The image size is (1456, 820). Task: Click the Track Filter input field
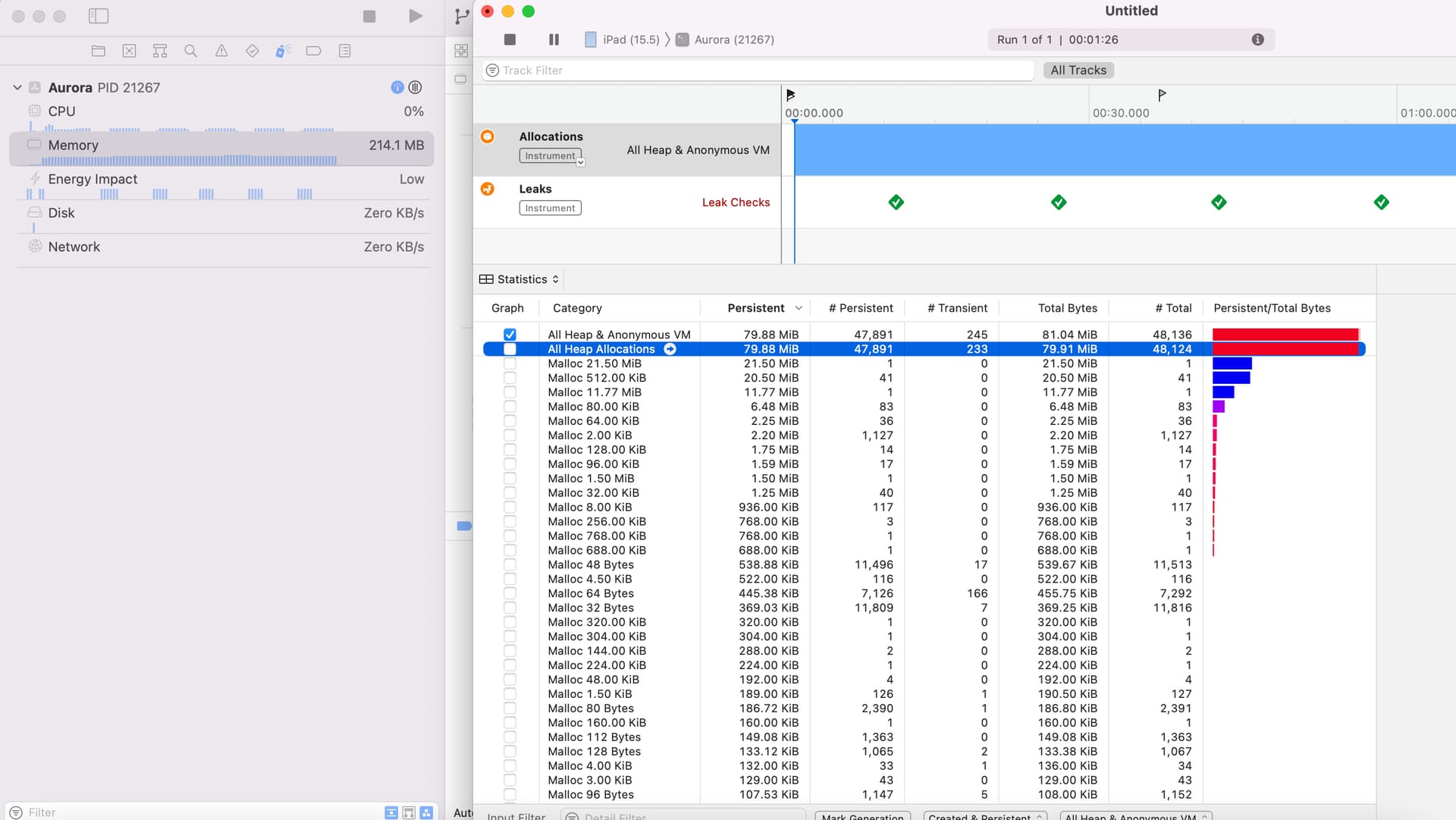coord(758,71)
